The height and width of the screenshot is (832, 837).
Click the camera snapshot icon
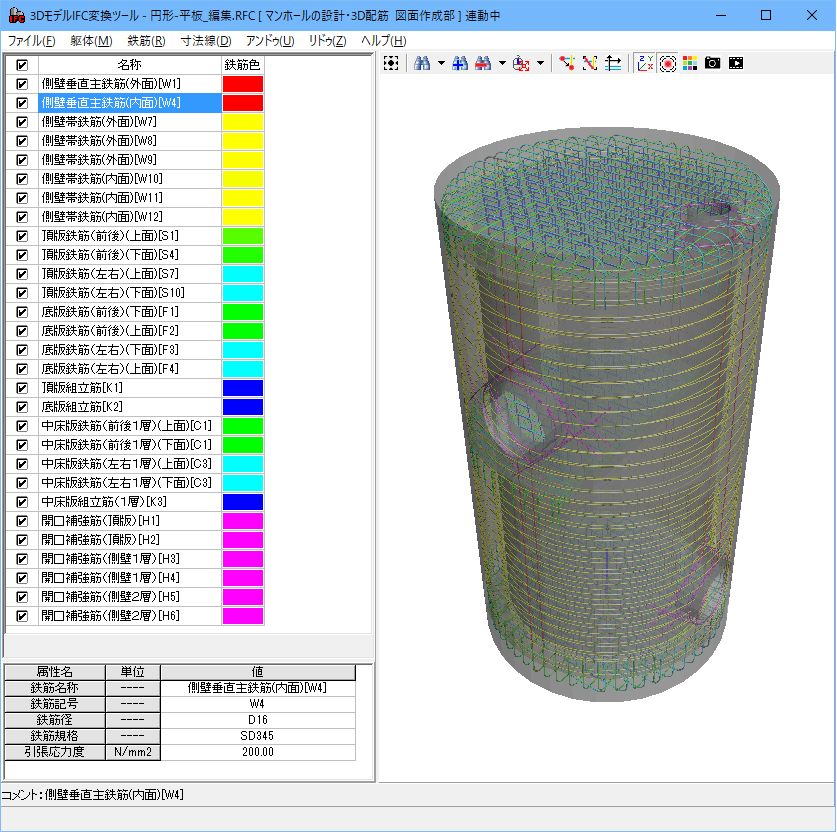coord(712,64)
